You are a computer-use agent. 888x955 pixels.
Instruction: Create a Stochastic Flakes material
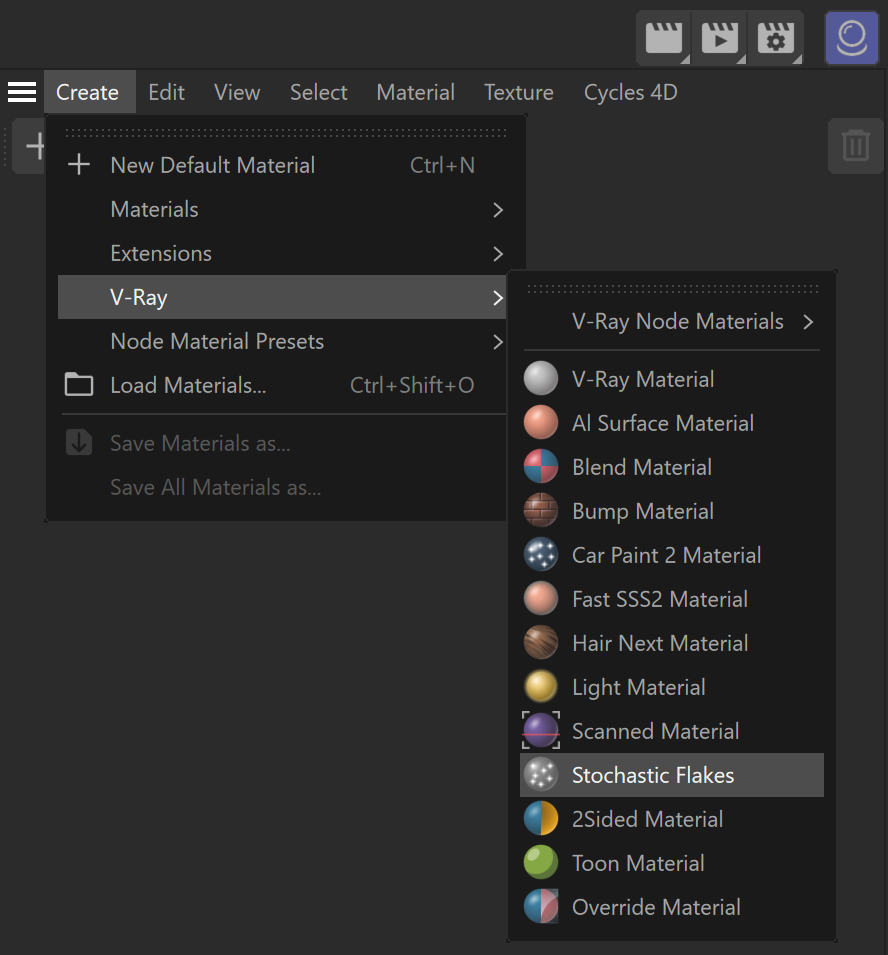pyautogui.click(x=672, y=775)
